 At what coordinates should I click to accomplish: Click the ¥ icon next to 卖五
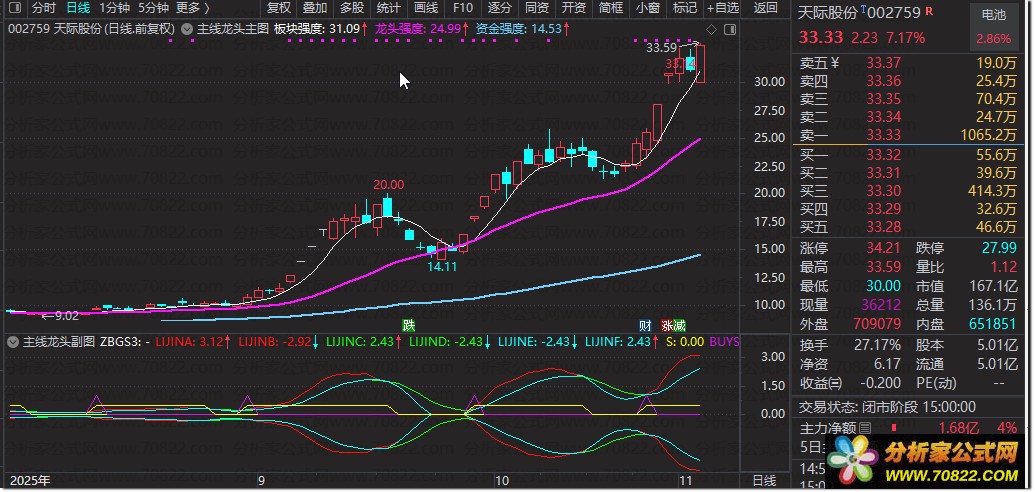pos(834,63)
